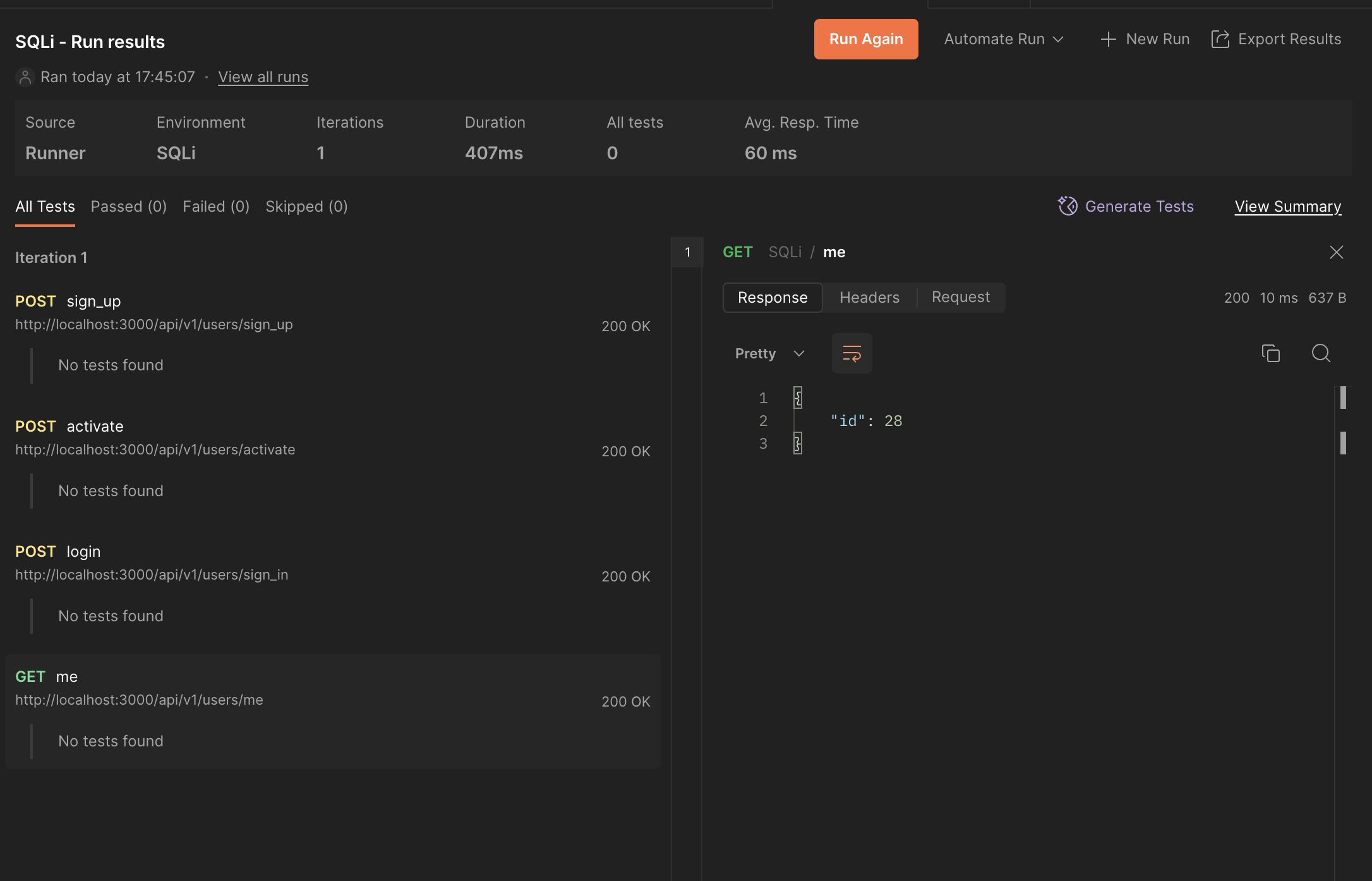This screenshot has width=1372, height=881.
Task: Click the View Summary link
Action: click(1287, 206)
